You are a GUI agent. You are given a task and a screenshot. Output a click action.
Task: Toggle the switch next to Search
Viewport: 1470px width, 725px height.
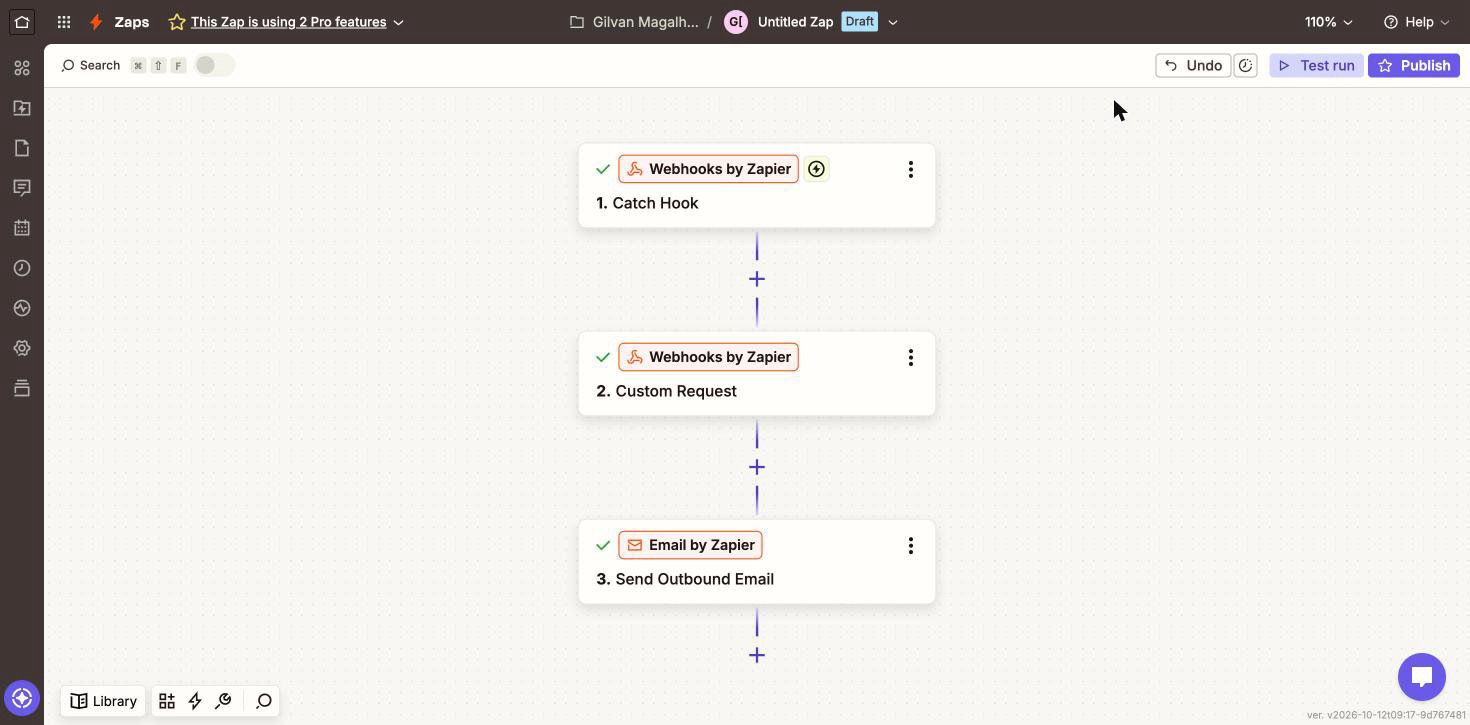(x=214, y=65)
